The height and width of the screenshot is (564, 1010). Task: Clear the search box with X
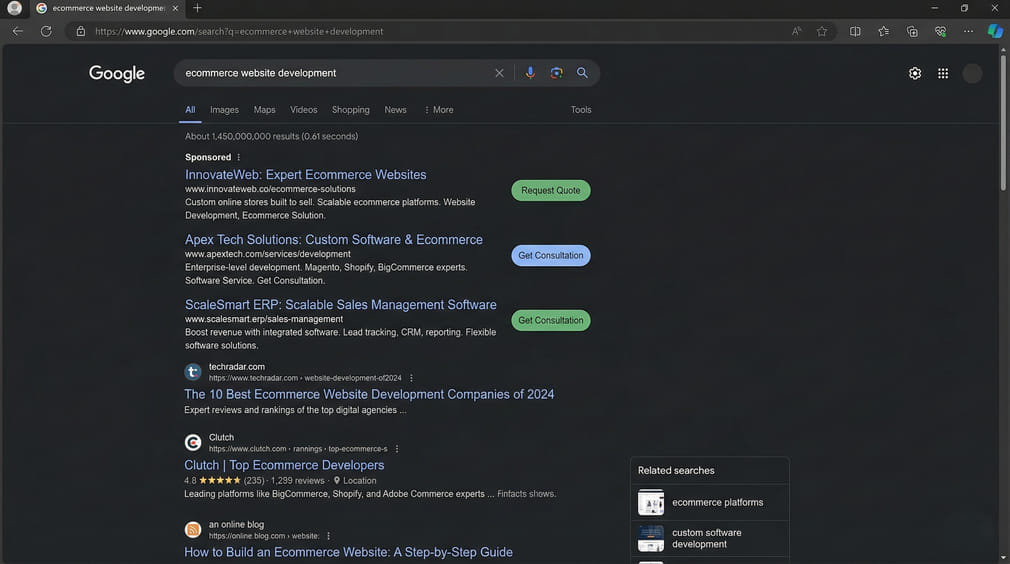(499, 73)
